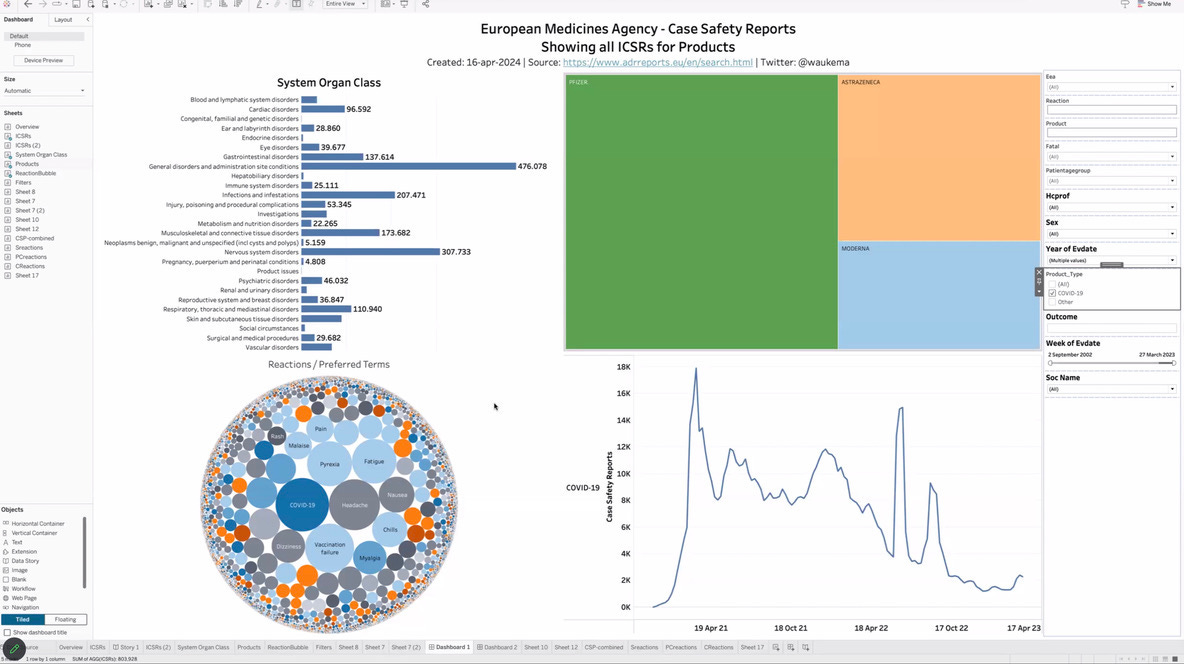The image size is (1184, 664).
Task: Click the Redo forward arrow in toolbar
Action: coord(43,4)
